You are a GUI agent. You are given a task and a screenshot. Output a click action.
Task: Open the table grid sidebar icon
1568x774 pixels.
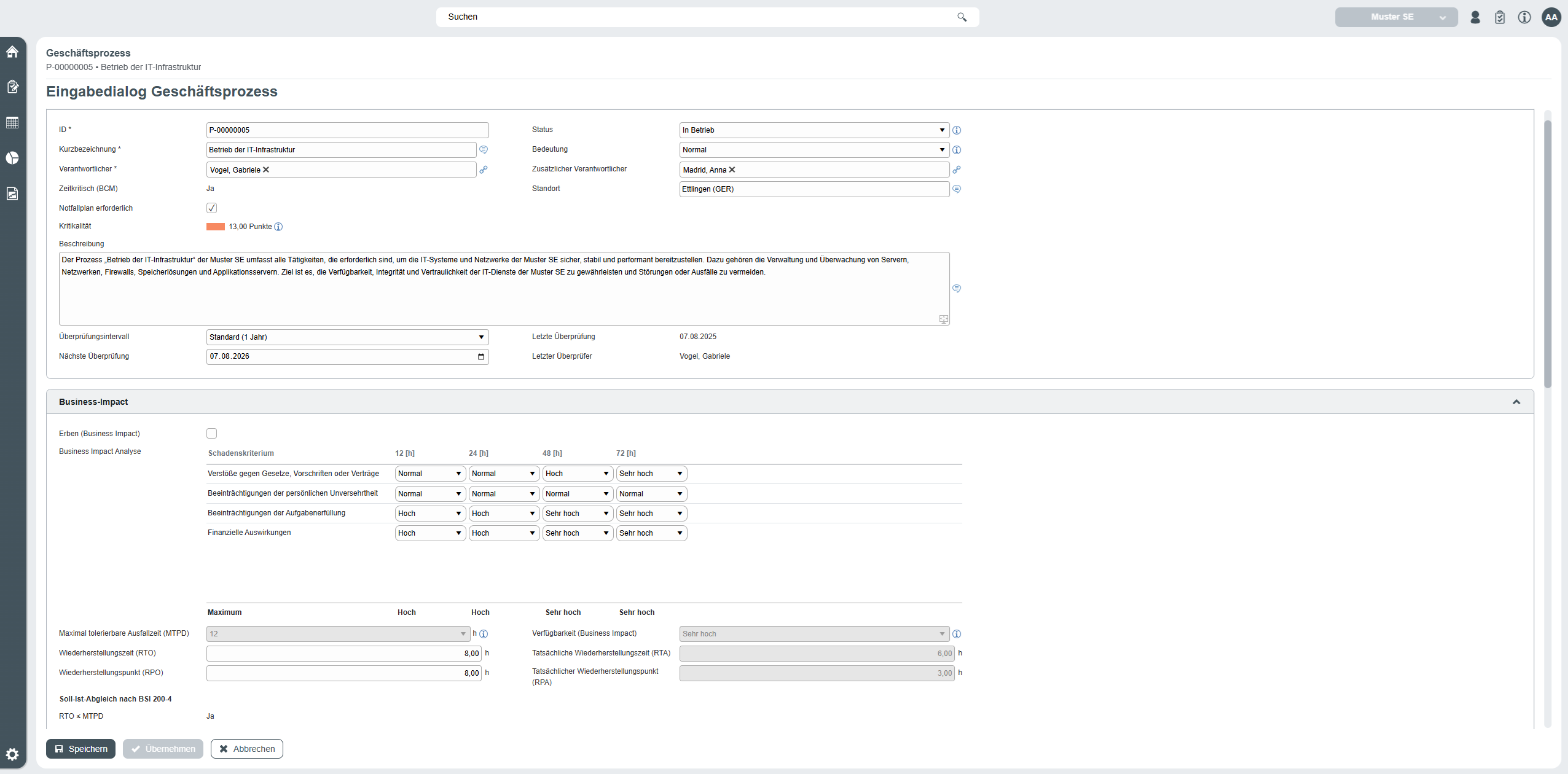(x=12, y=122)
